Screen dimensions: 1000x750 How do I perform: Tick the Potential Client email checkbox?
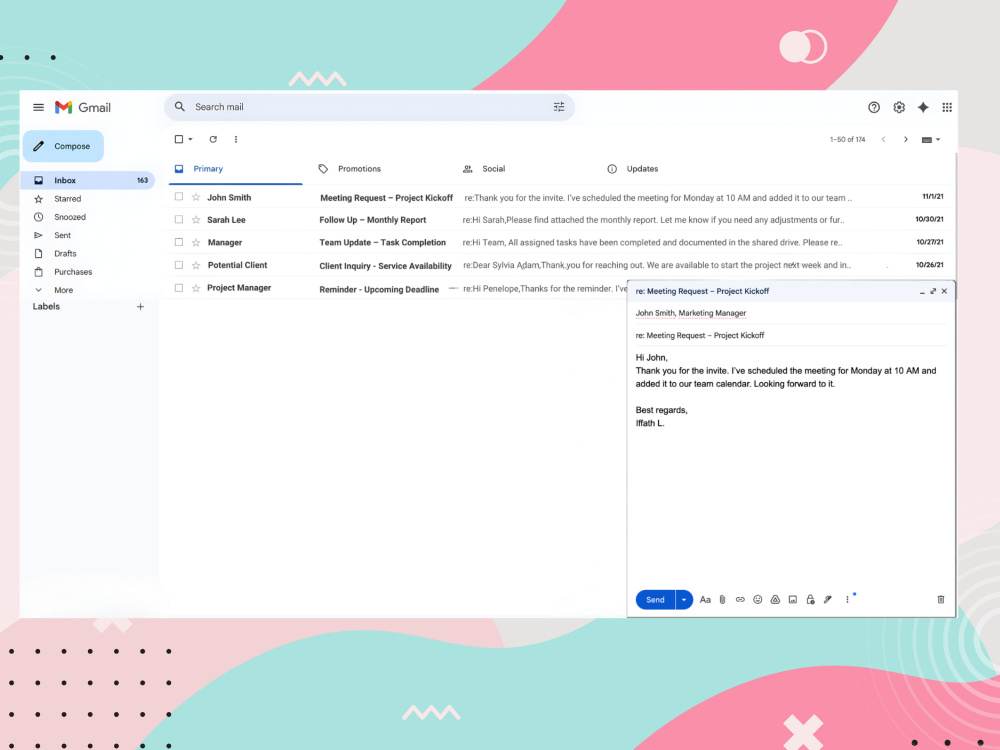[x=179, y=265]
